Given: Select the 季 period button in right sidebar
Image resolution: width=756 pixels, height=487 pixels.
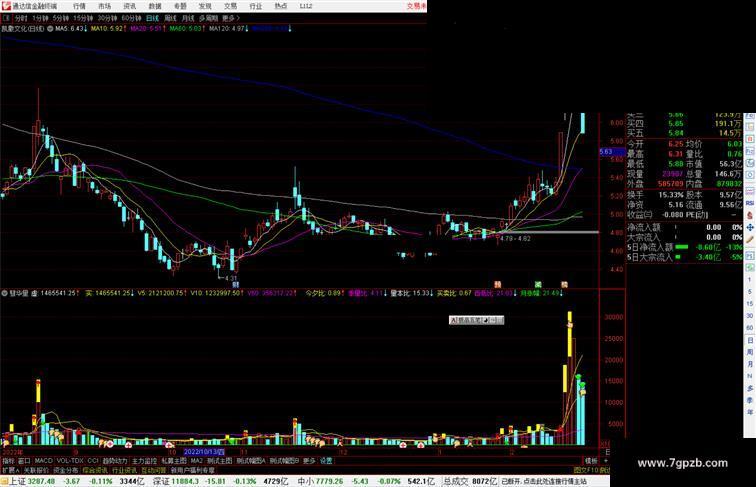Looking at the screenshot, I should point(750,400).
